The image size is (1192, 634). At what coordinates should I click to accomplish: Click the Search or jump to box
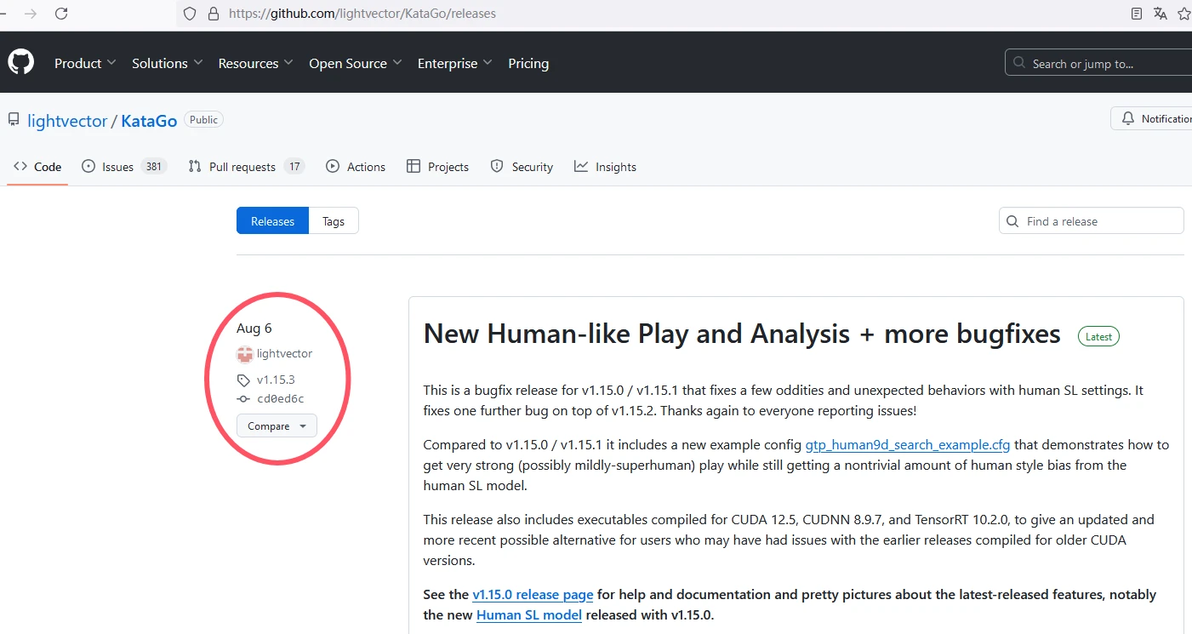[x=1096, y=63]
